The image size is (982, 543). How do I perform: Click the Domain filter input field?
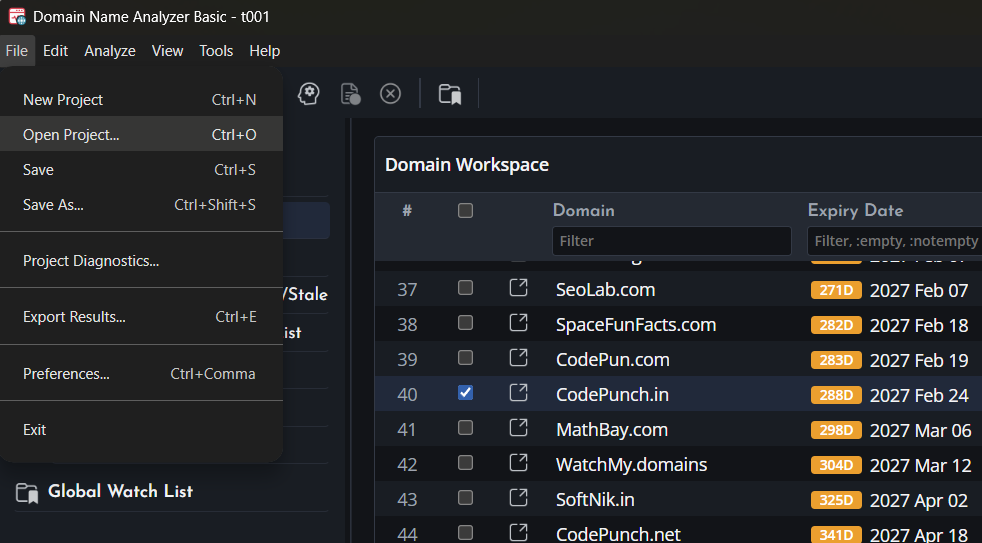coord(671,241)
